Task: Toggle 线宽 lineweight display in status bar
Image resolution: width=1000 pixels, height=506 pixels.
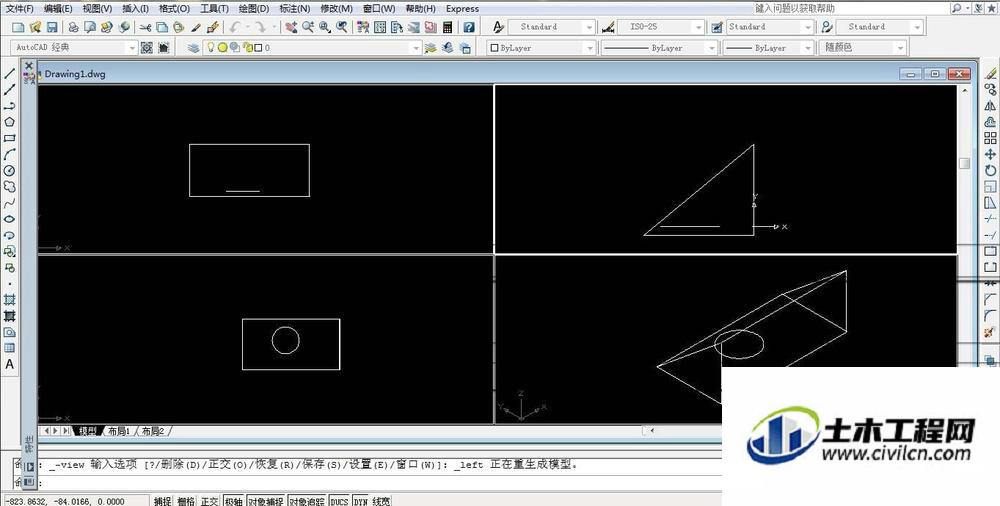Action: coord(381,502)
